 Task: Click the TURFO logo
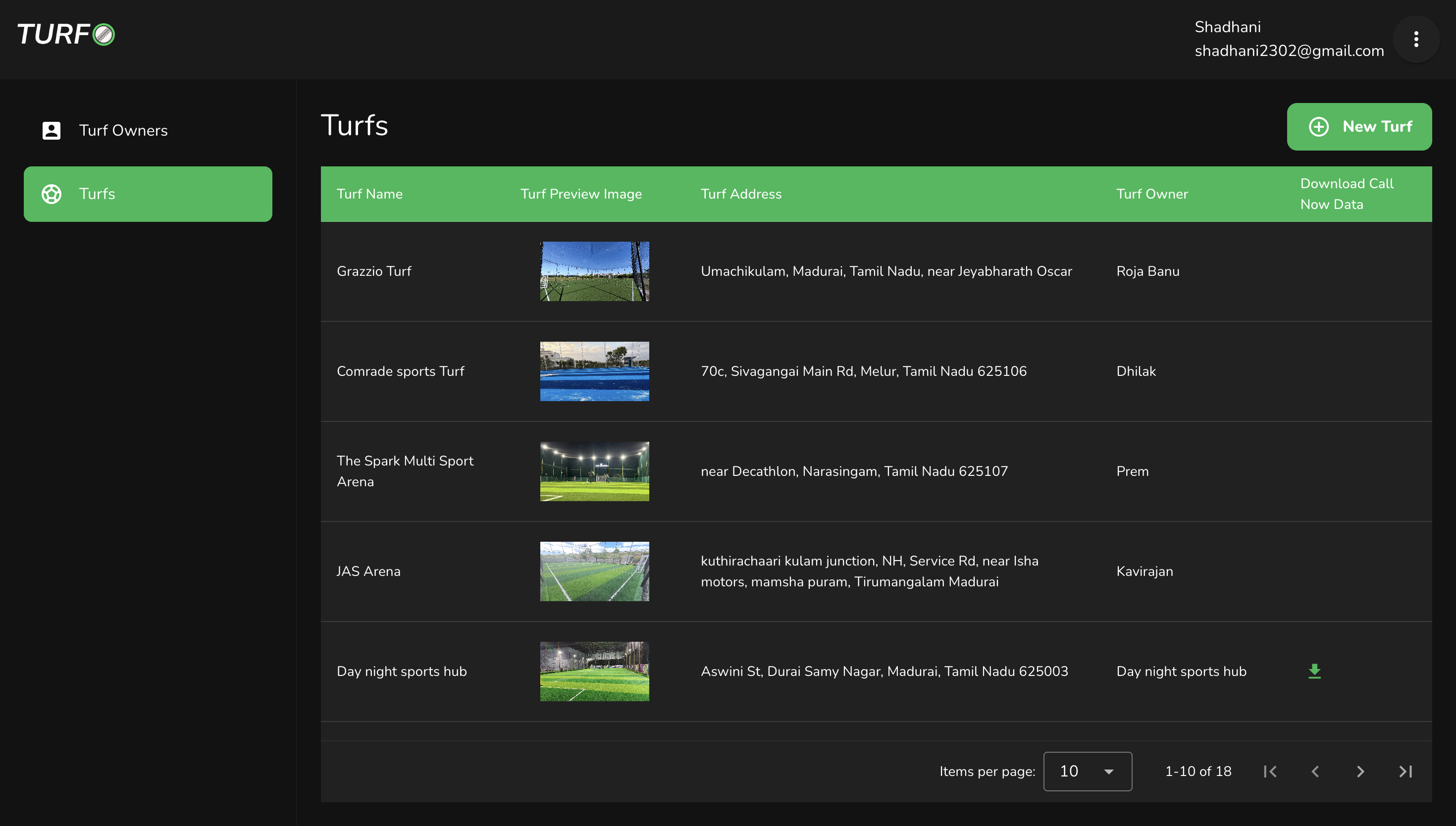click(66, 34)
